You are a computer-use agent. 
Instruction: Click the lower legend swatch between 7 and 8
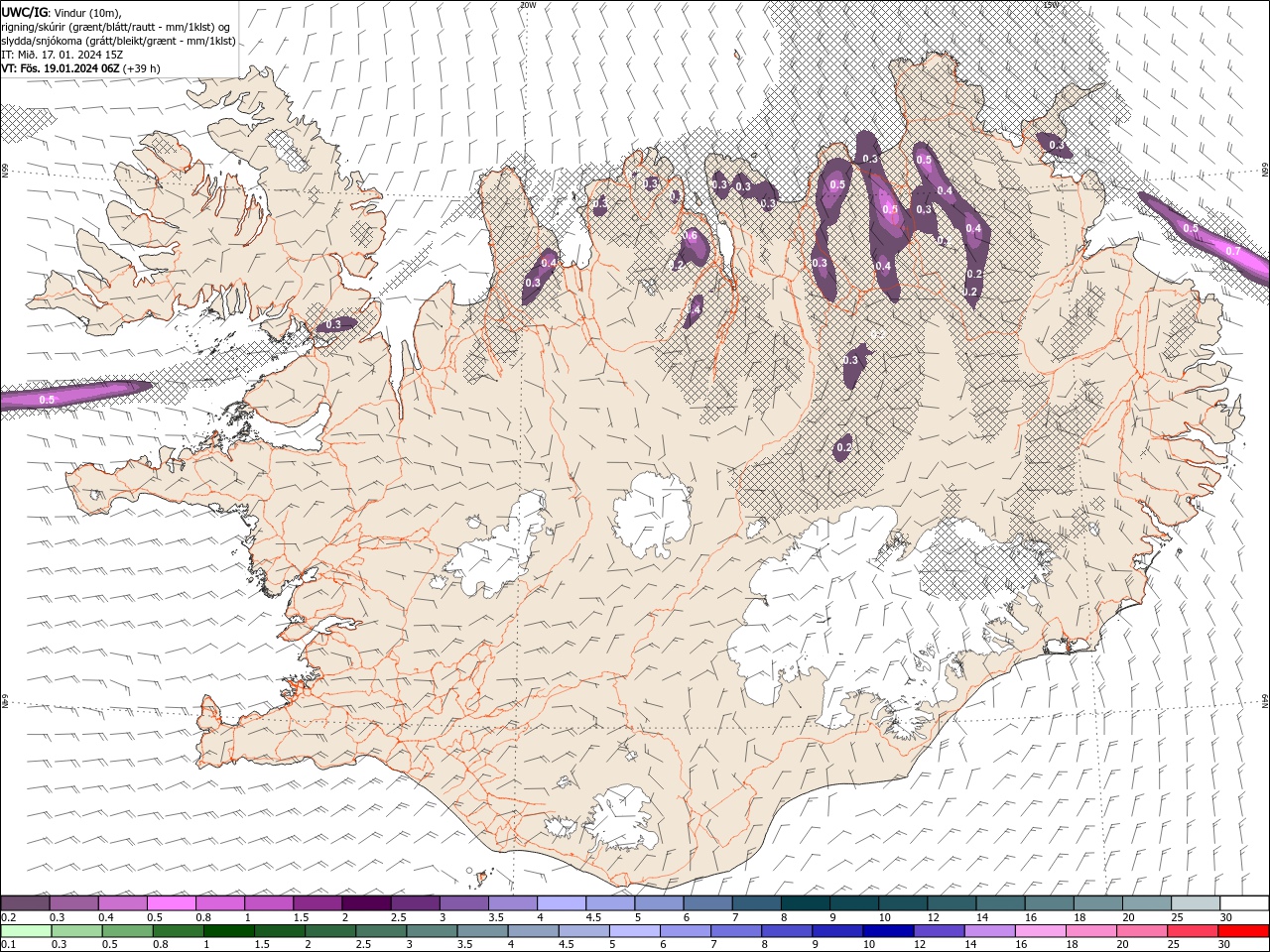click(x=735, y=931)
